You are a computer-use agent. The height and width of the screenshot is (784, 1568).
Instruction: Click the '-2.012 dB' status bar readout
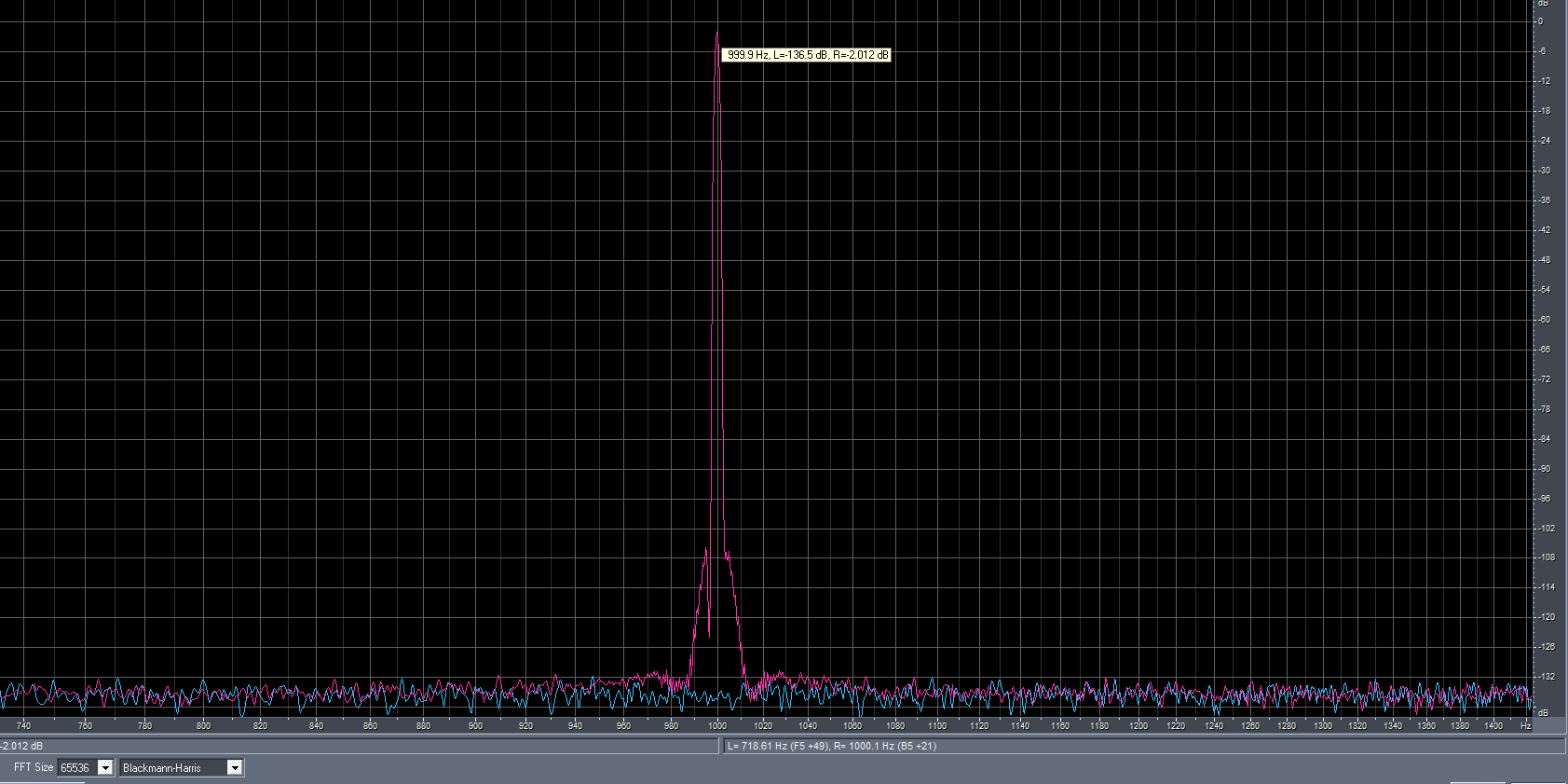click(21, 746)
